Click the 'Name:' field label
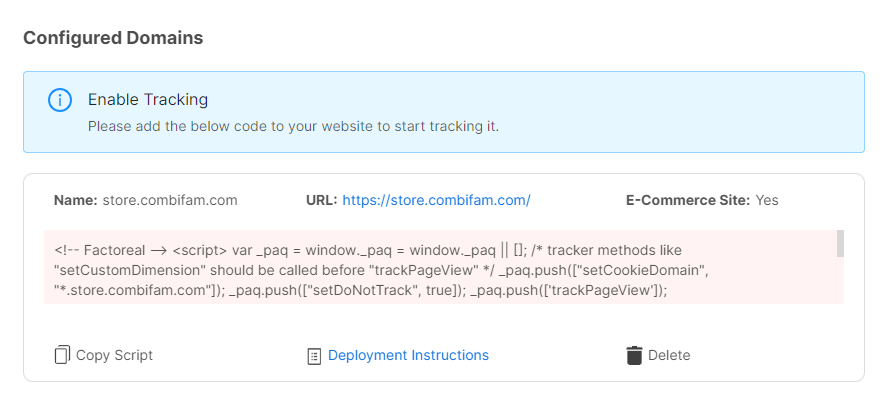The width and height of the screenshot is (887, 402). (x=76, y=200)
